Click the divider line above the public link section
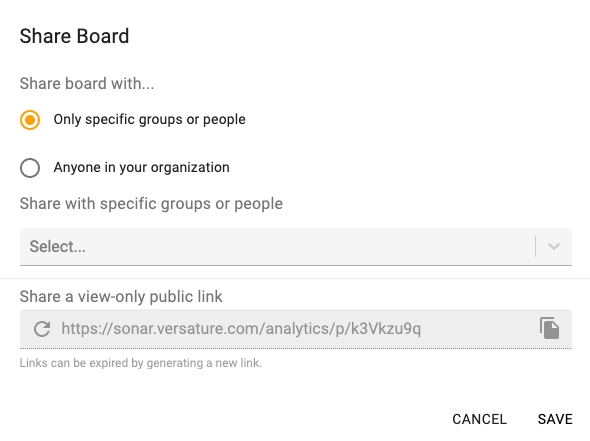 point(295,279)
